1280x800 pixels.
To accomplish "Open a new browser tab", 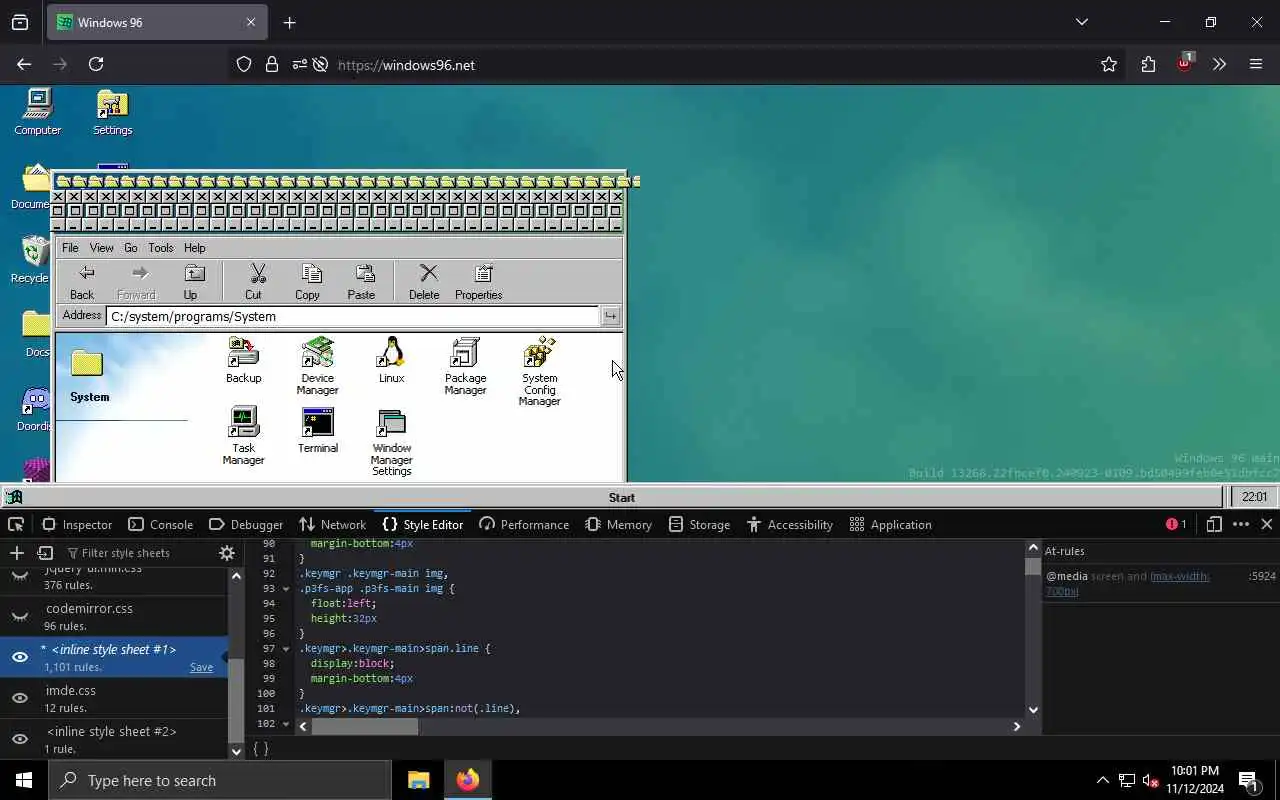I will click(289, 22).
